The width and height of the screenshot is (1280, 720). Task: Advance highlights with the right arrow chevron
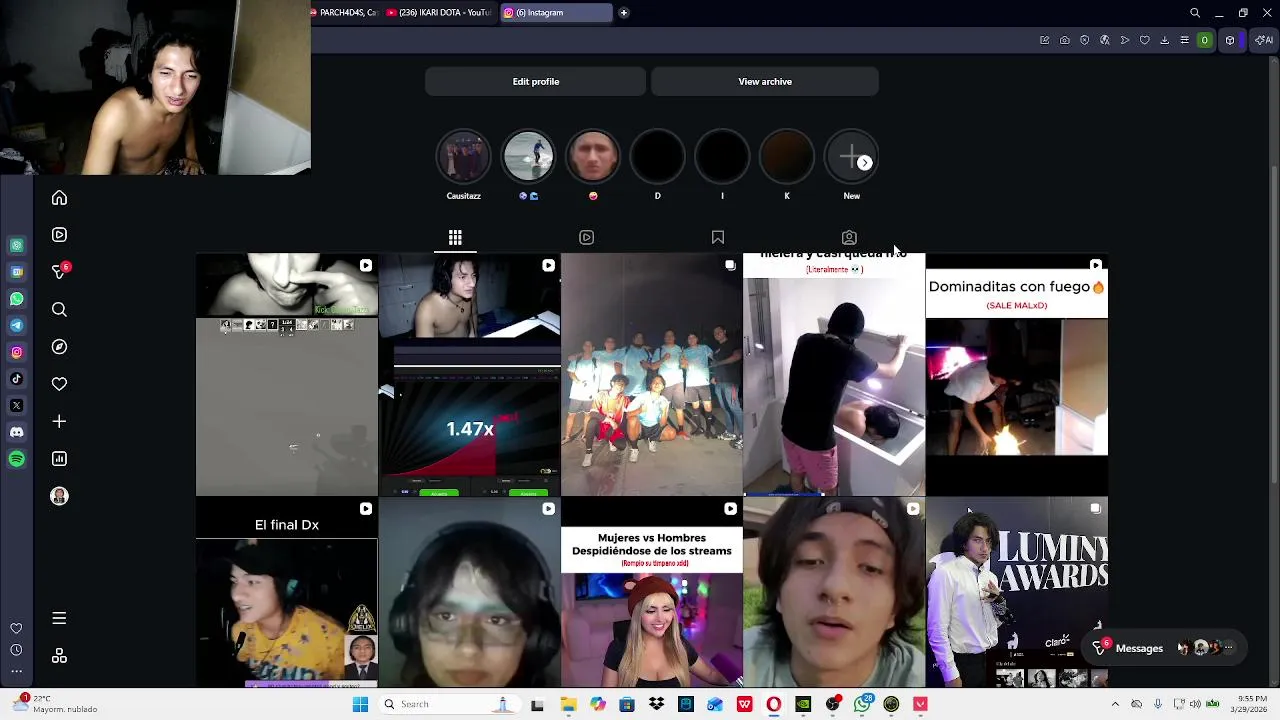click(865, 163)
